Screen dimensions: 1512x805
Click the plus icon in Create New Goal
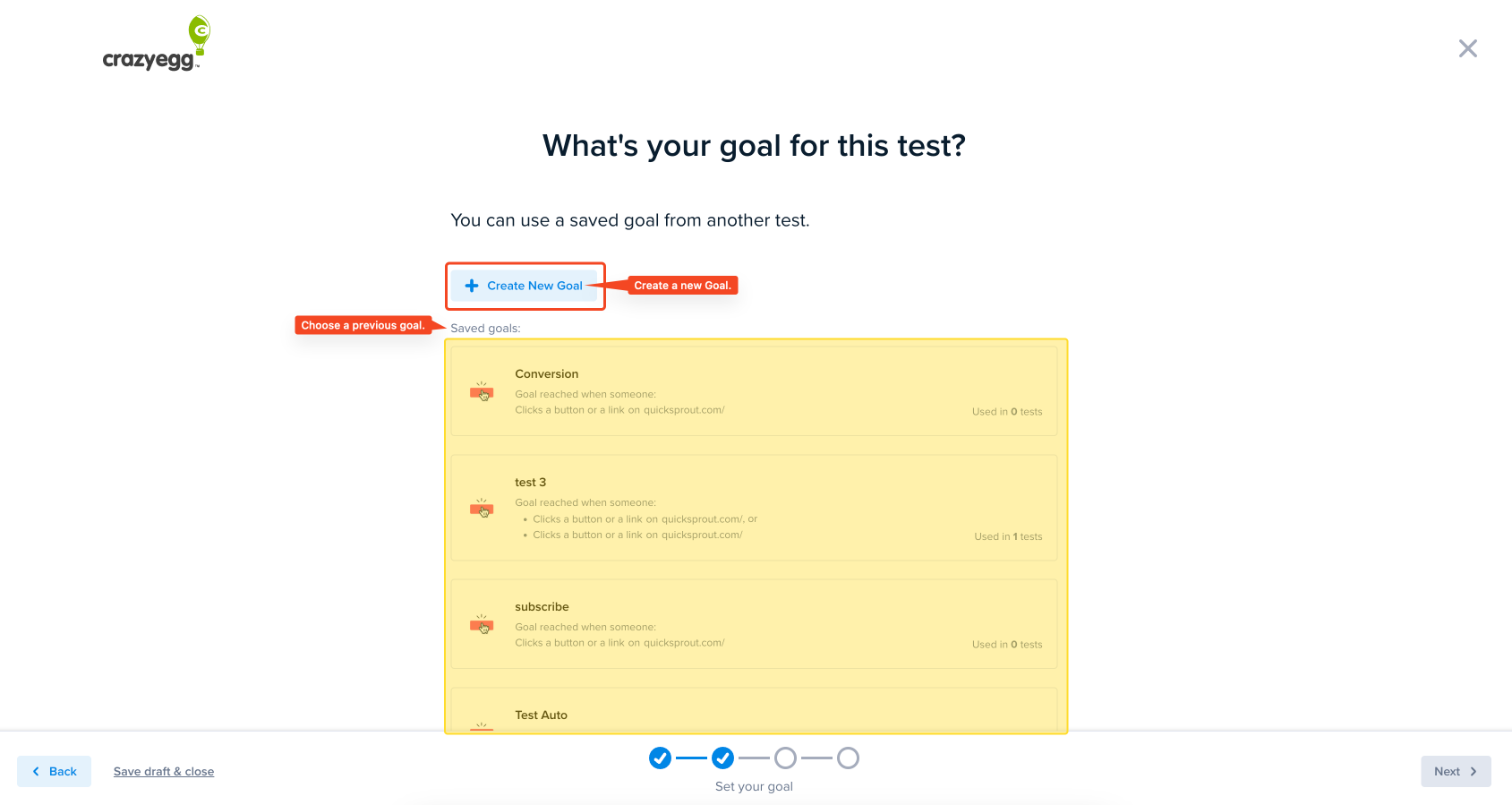tap(472, 286)
